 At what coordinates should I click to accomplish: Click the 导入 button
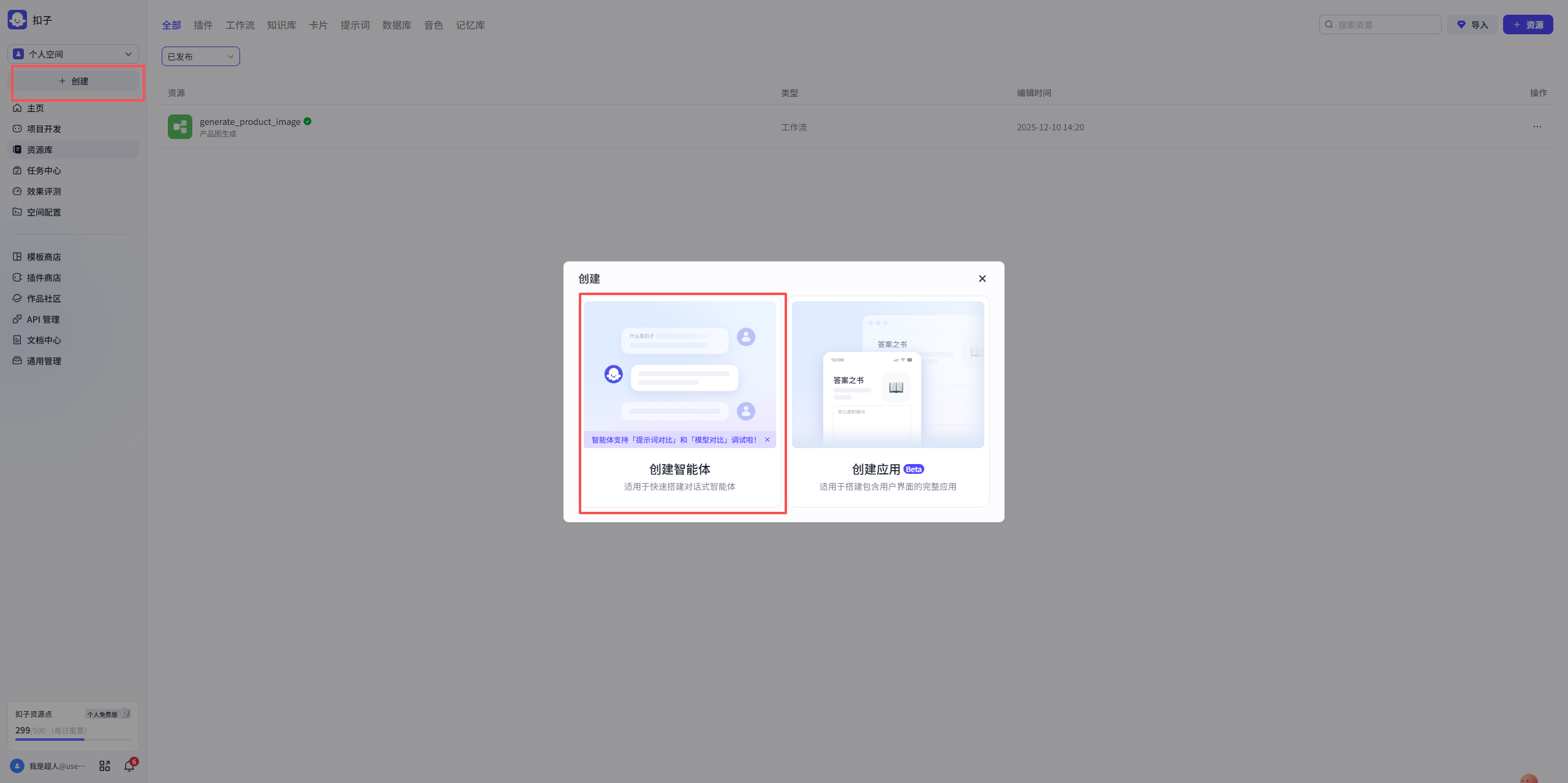(x=1472, y=24)
